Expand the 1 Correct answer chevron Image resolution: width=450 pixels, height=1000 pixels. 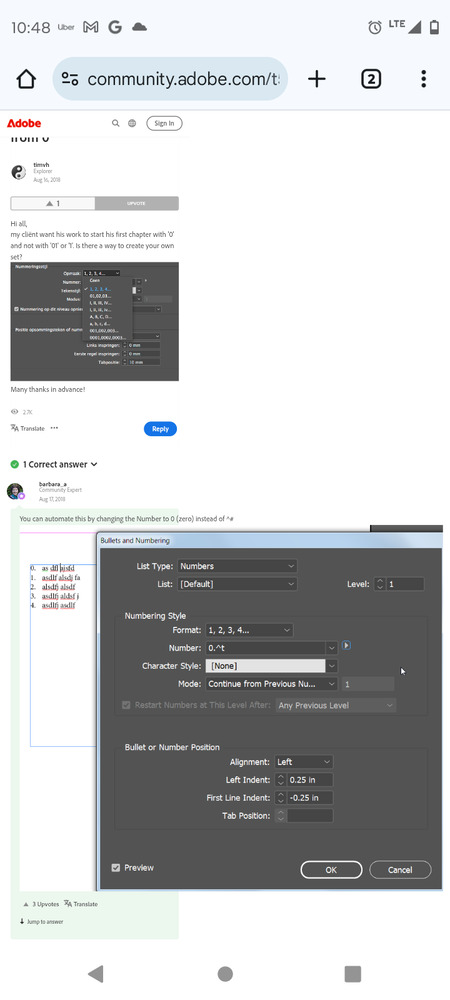pos(94,464)
